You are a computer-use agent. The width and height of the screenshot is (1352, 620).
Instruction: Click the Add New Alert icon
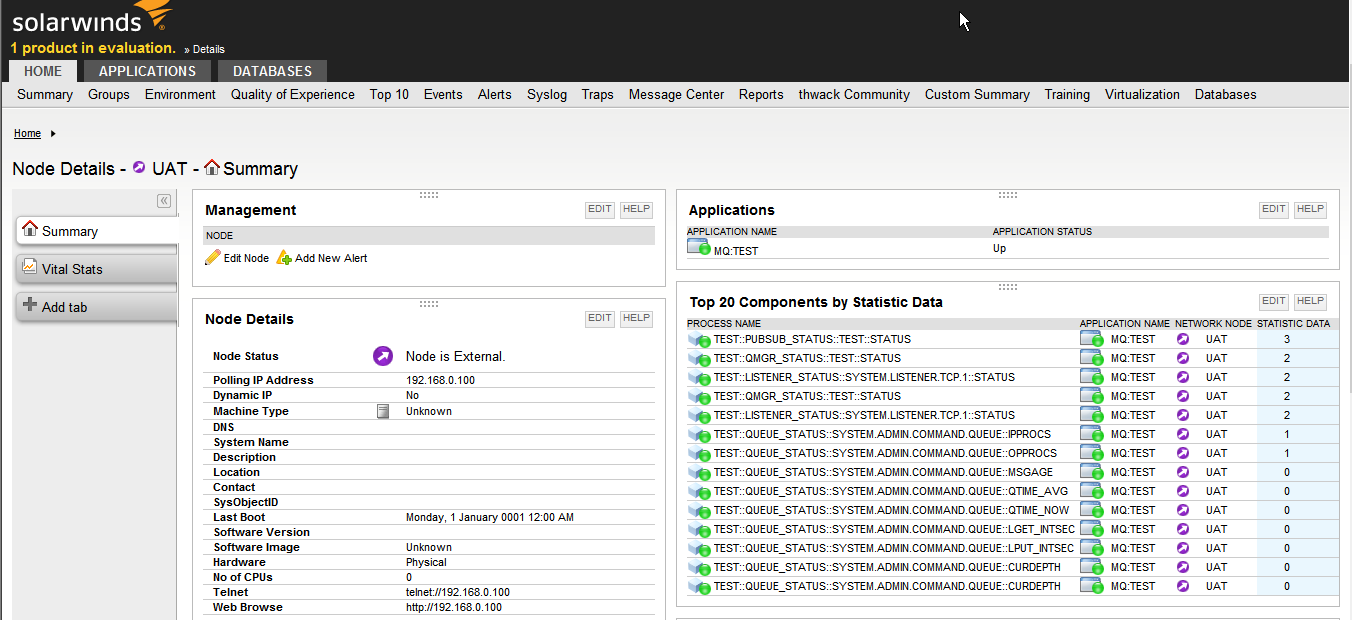(x=284, y=258)
